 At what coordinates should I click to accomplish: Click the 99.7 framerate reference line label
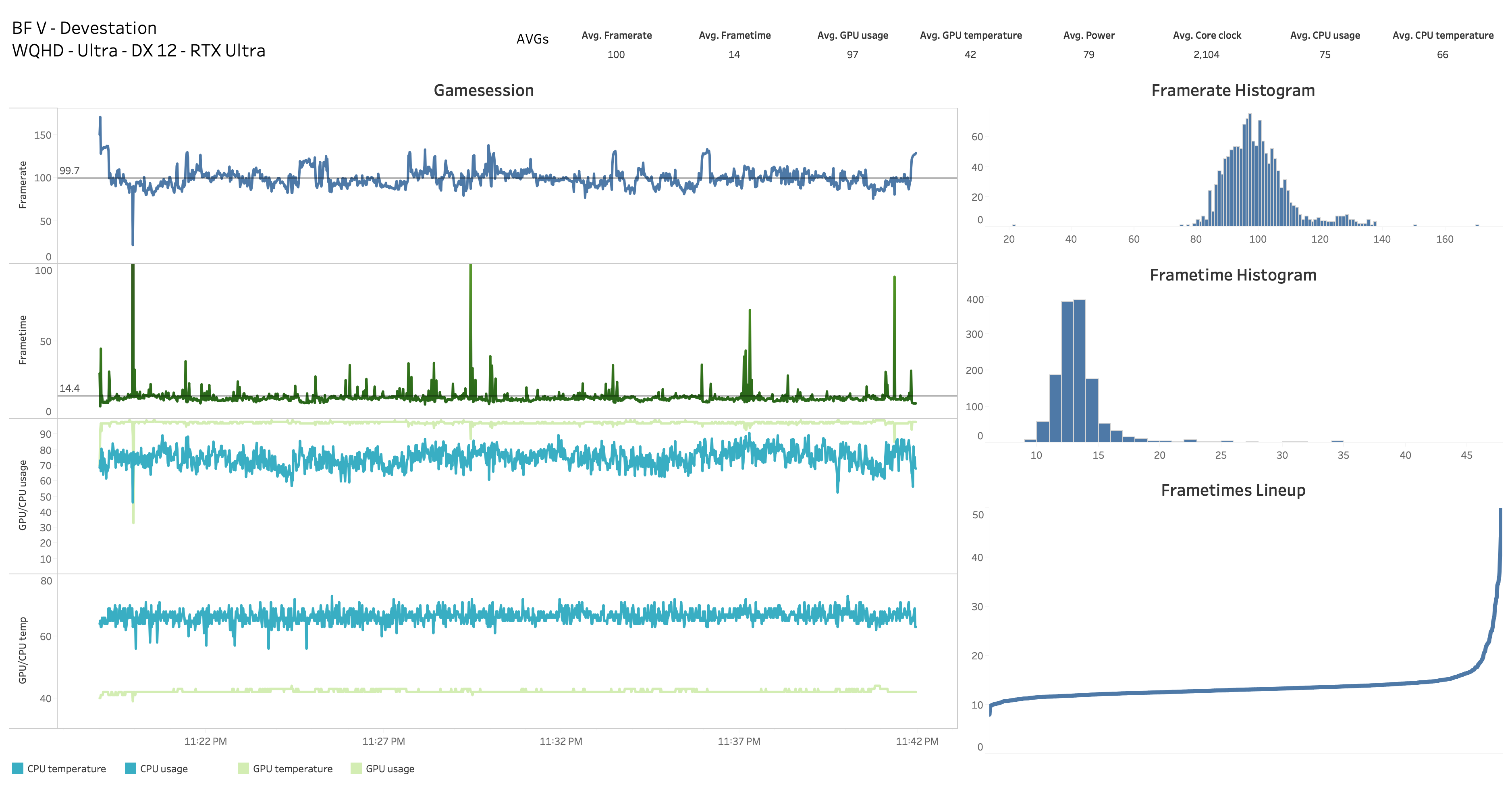click(x=69, y=171)
